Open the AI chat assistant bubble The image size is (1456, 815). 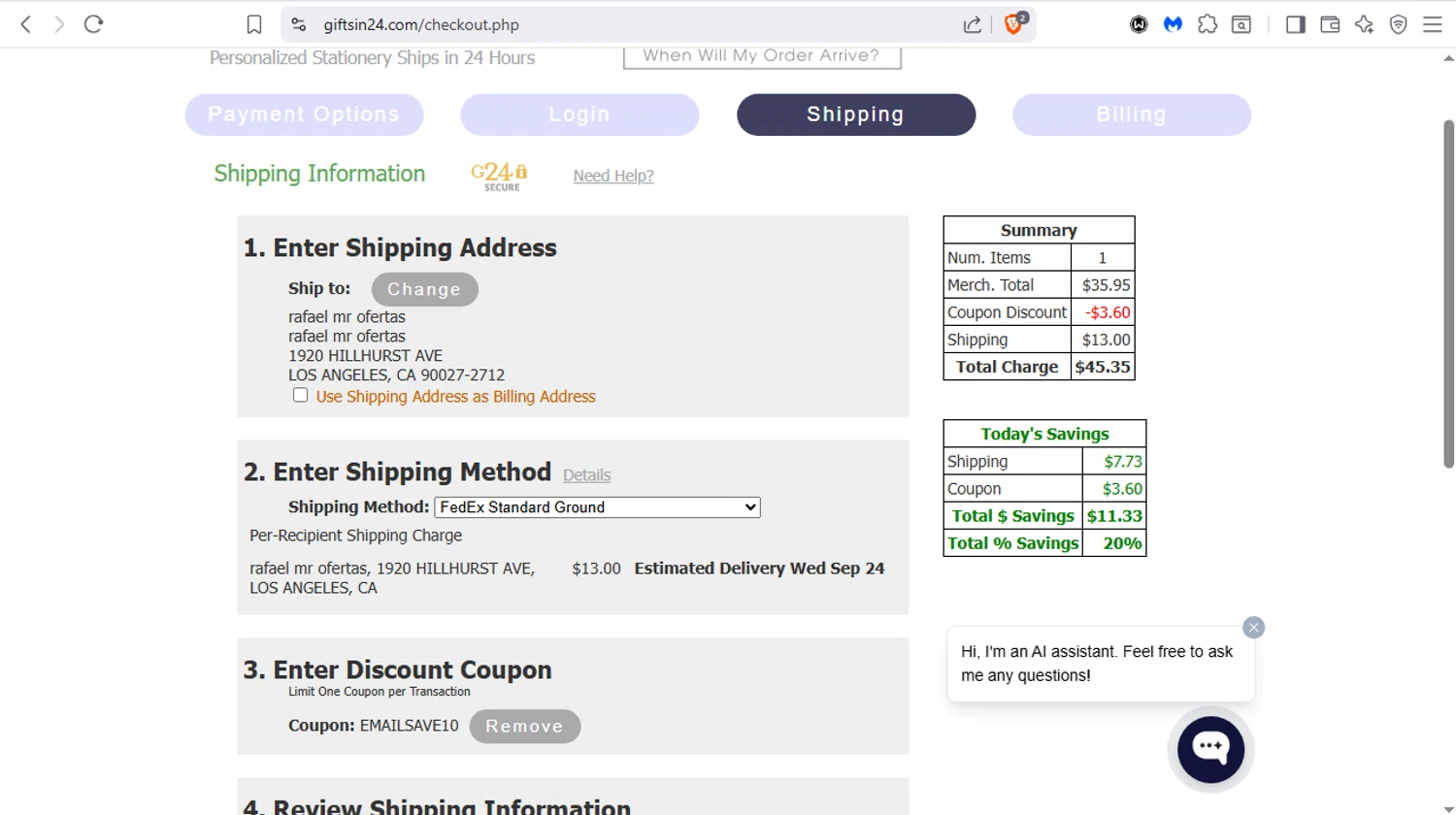1210,749
